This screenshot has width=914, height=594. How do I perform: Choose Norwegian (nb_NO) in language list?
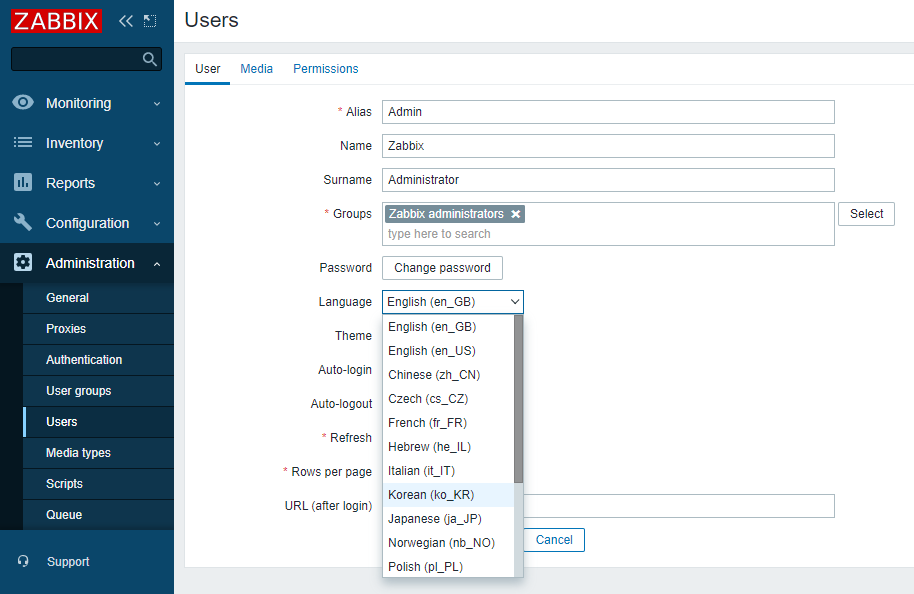click(448, 543)
